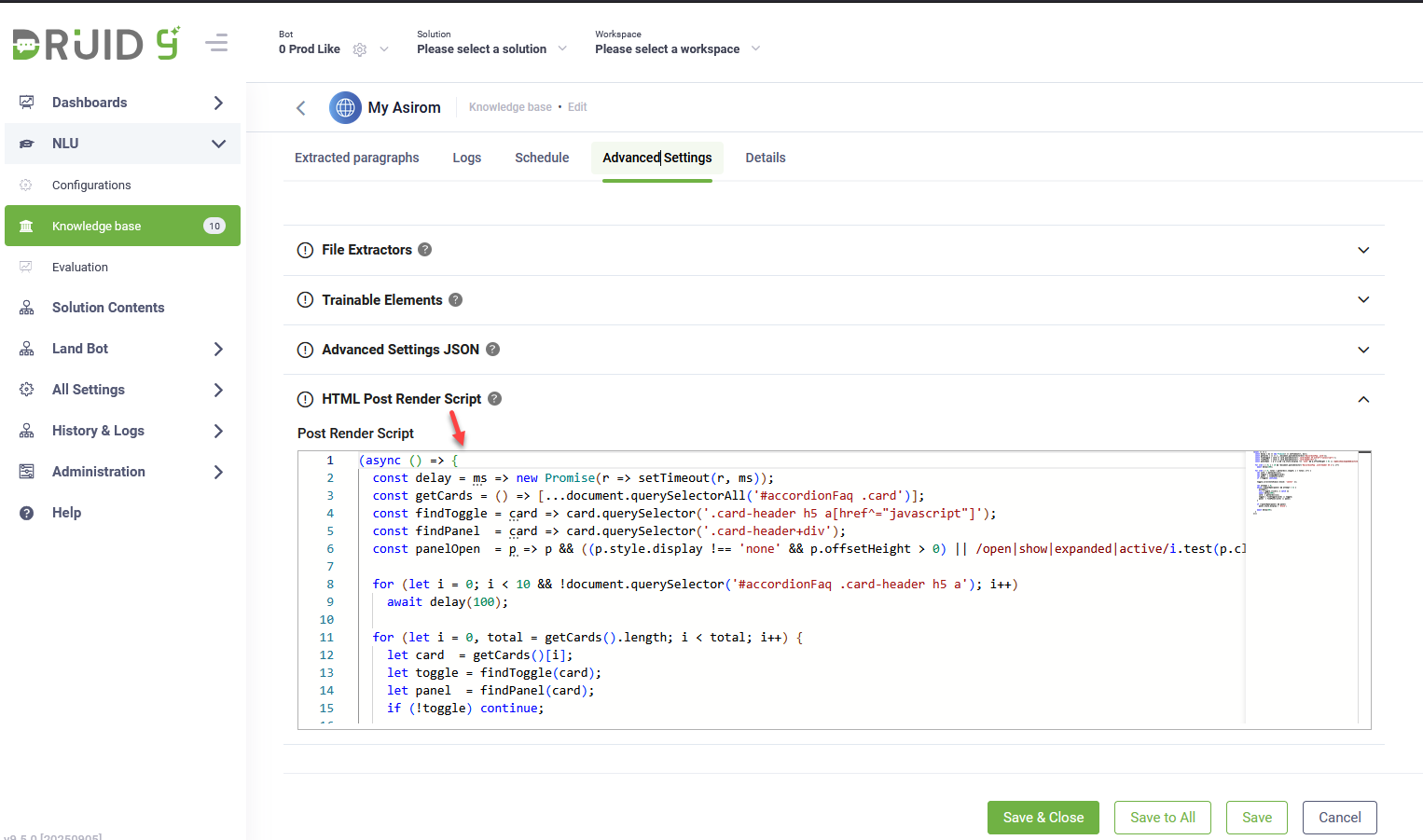1423x840 pixels.
Task: Open bot settings gear icon
Action: (x=360, y=49)
